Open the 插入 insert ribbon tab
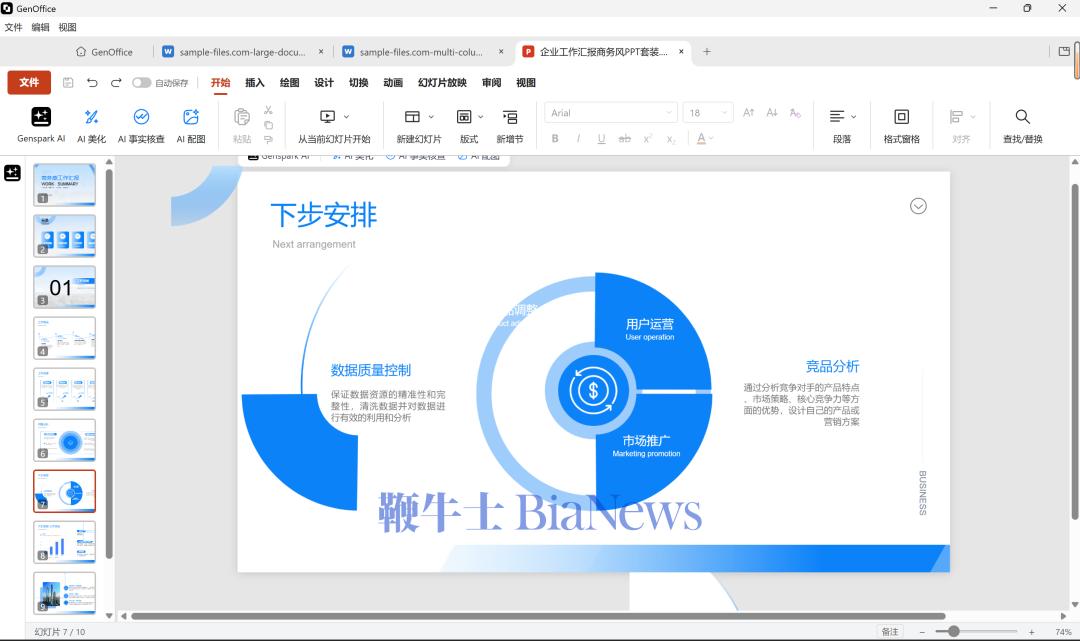1080x641 pixels. click(x=255, y=83)
